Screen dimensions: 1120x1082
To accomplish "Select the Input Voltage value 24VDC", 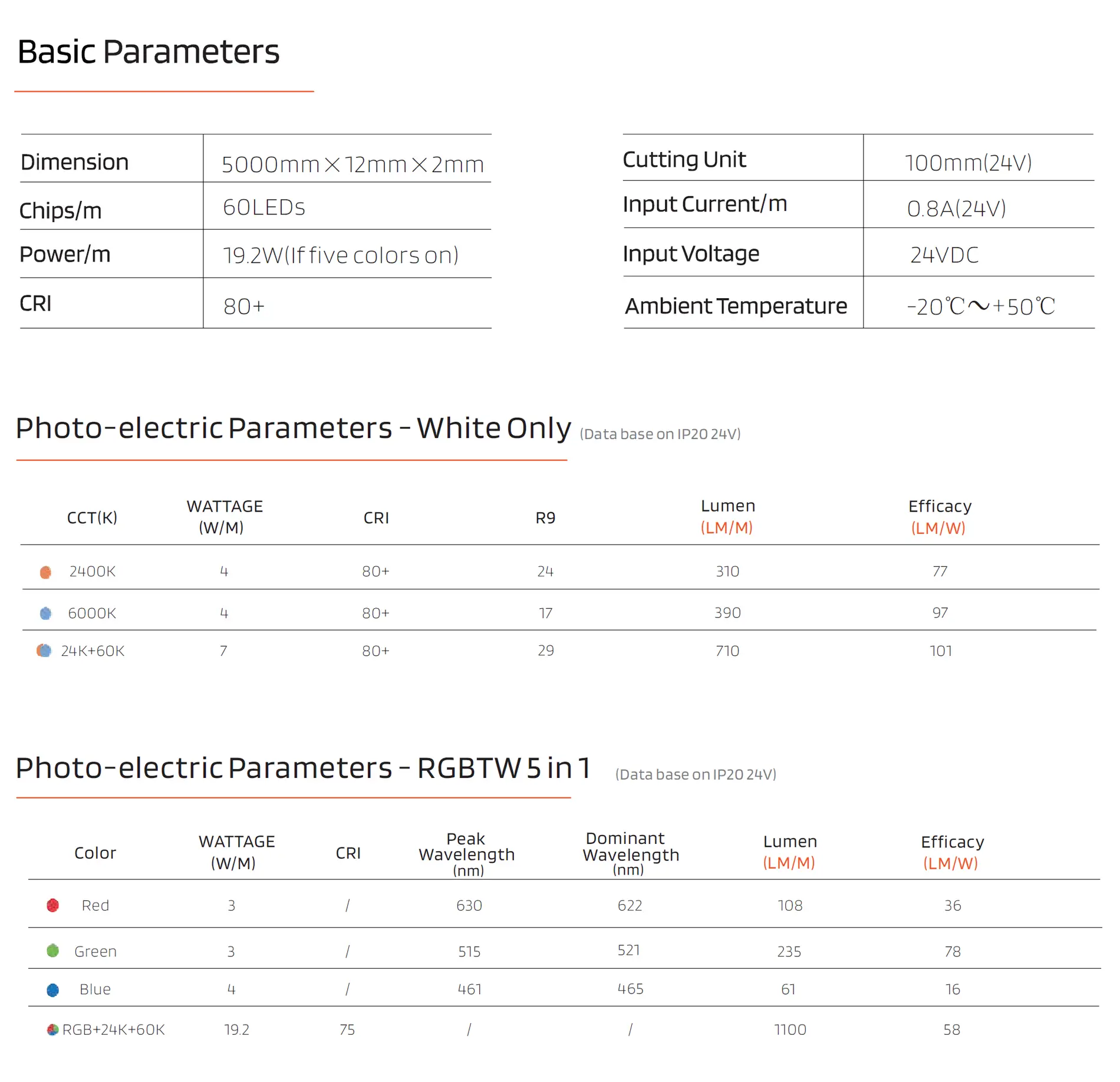I will pos(944,255).
